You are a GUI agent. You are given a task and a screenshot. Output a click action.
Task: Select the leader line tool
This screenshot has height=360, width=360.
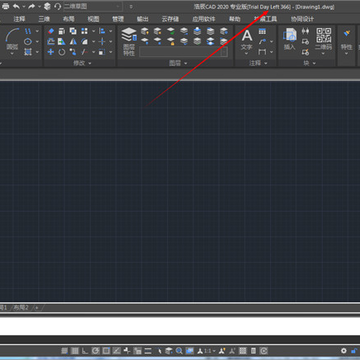point(262,42)
